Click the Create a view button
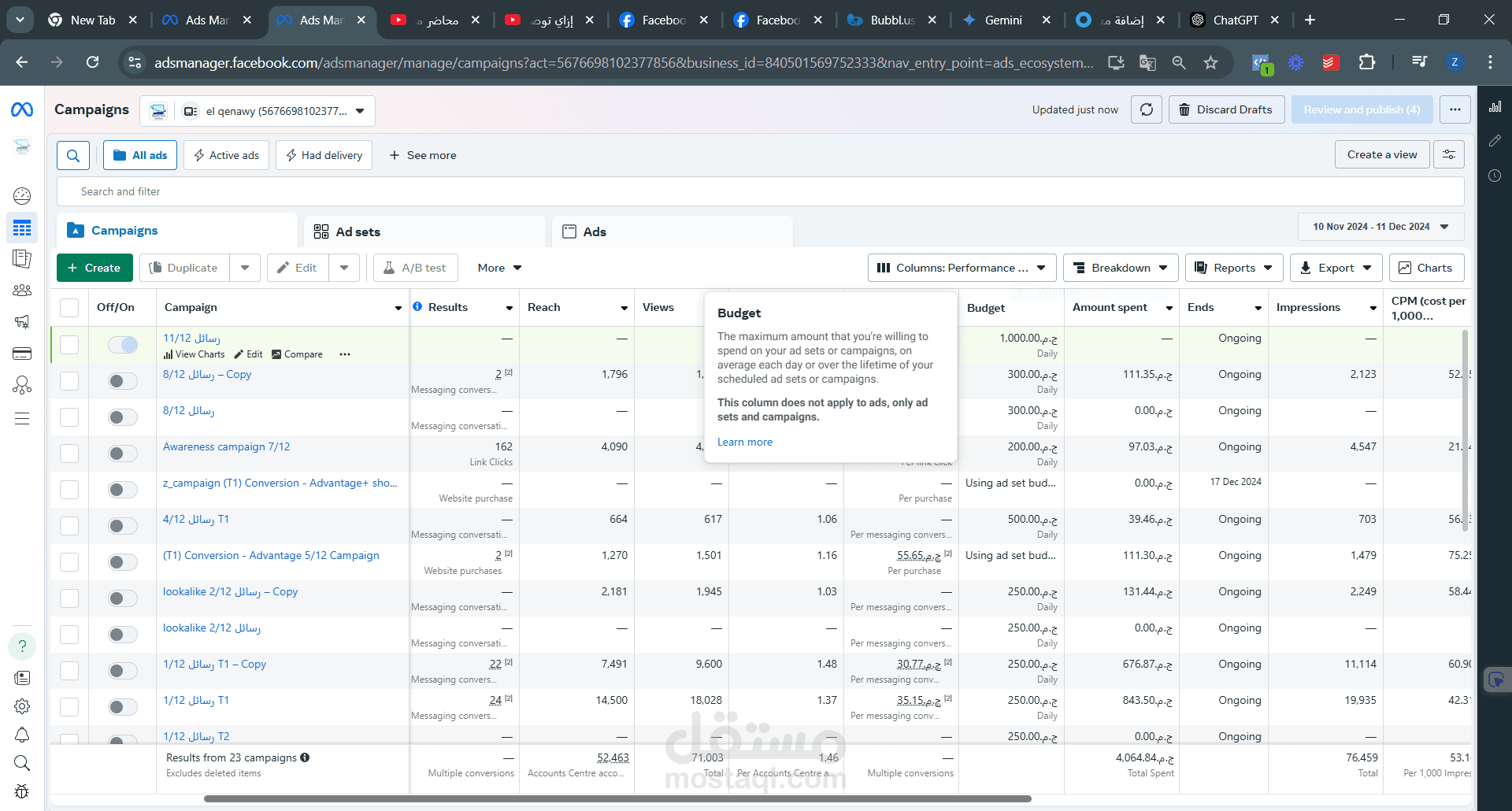This screenshot has width=1512, height=811. (x=1382, y=154)
